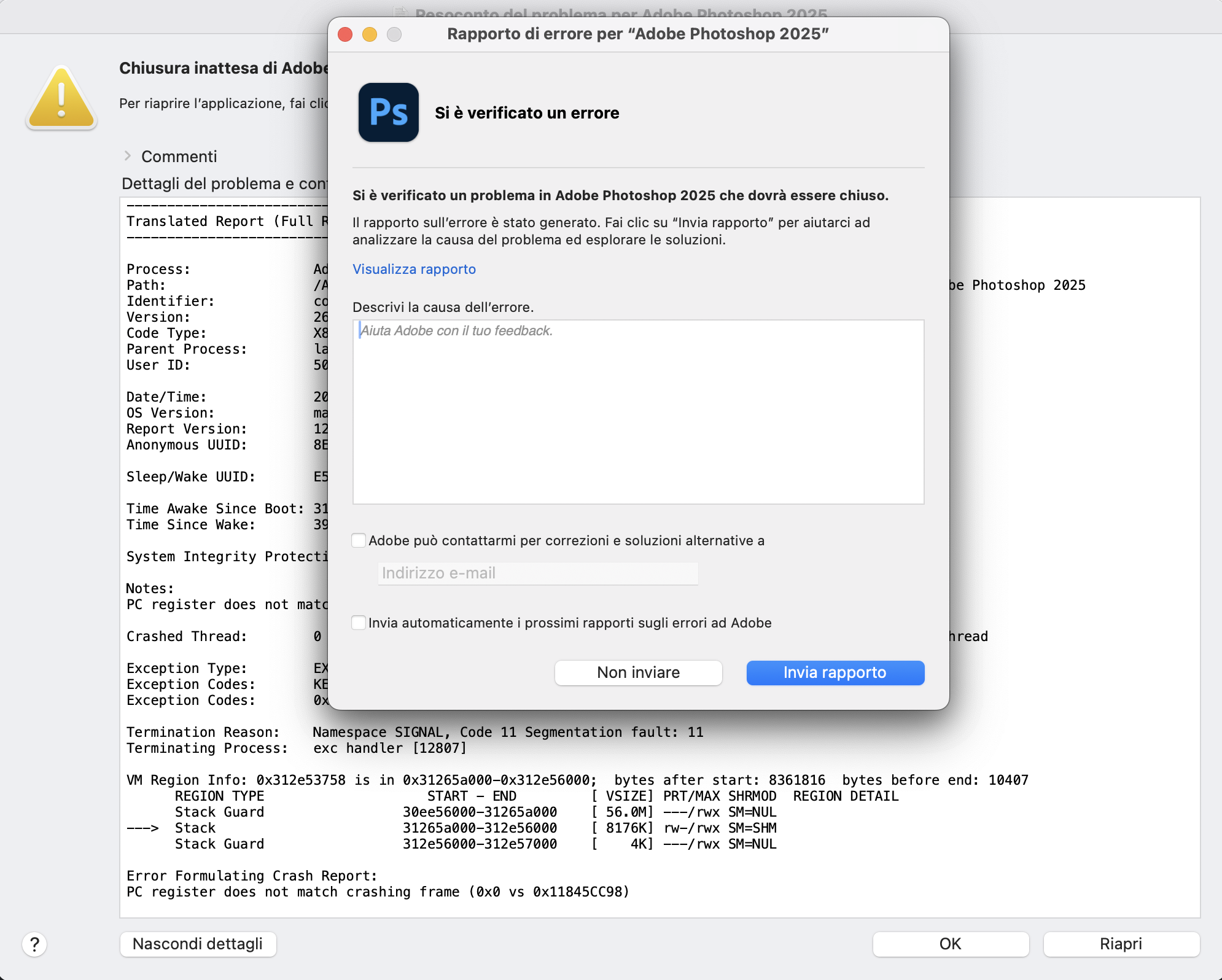Click 'Descrivi la causa dell'errore.' label
This screenshot has height=980, width=1222.
pyautogui.click(x=443, y=307)
